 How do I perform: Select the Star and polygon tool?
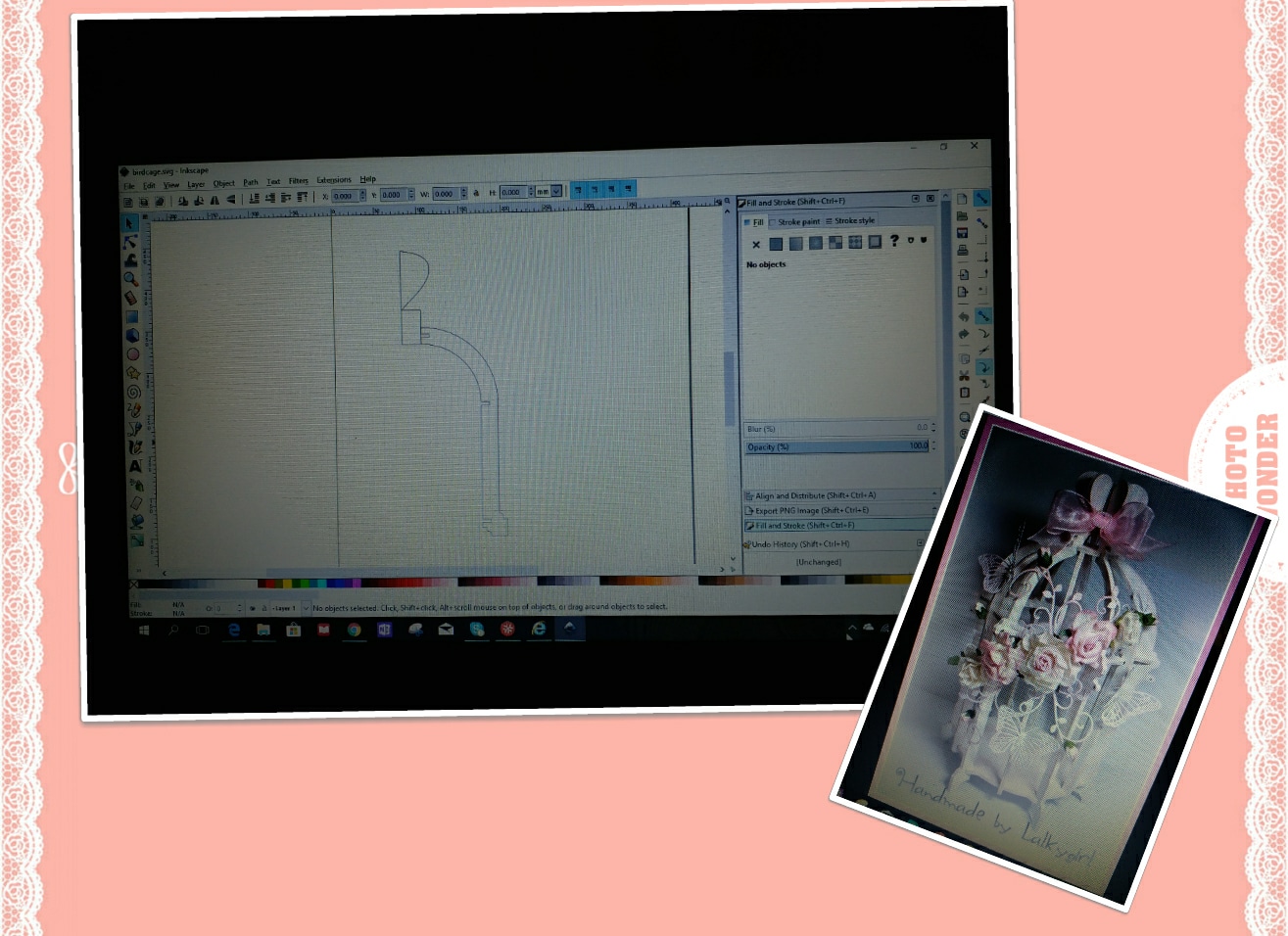click(133, 373)
